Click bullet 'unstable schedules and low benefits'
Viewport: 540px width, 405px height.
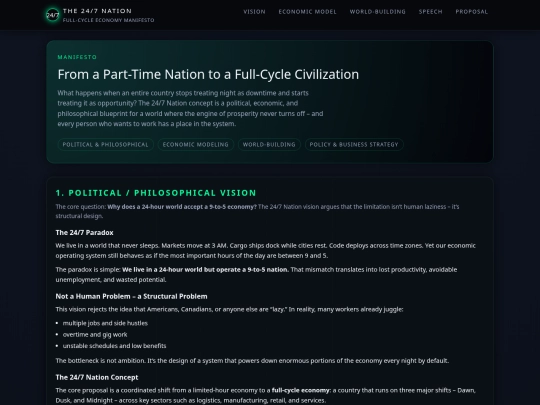tap(114, 346)
